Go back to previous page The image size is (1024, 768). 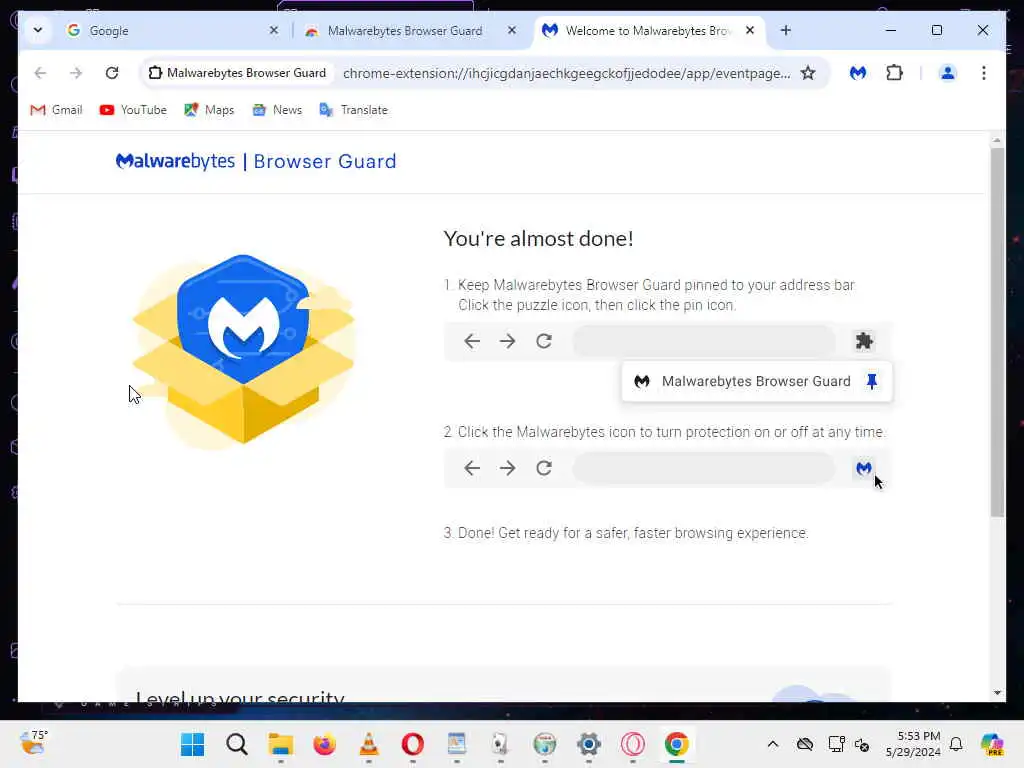point(40,72)
